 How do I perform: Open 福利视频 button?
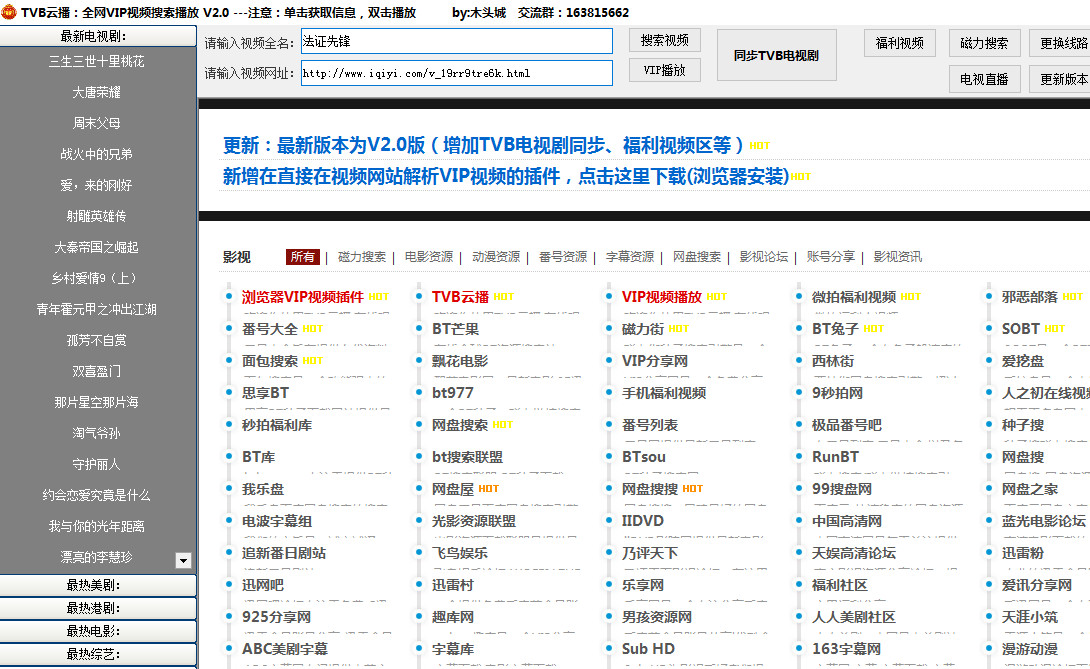tap(900, 43)
